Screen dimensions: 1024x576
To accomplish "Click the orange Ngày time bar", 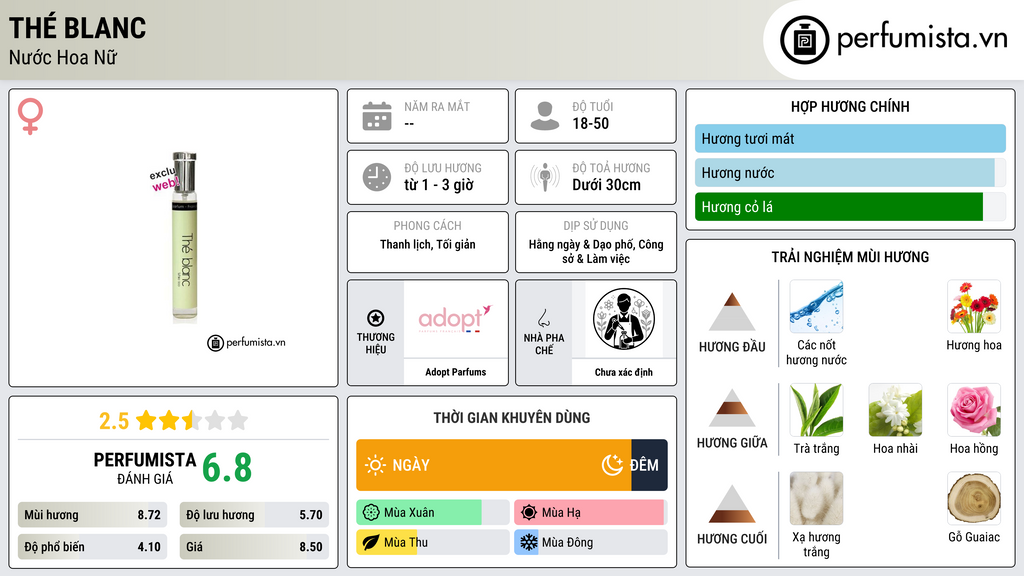I will coord(494,465).
